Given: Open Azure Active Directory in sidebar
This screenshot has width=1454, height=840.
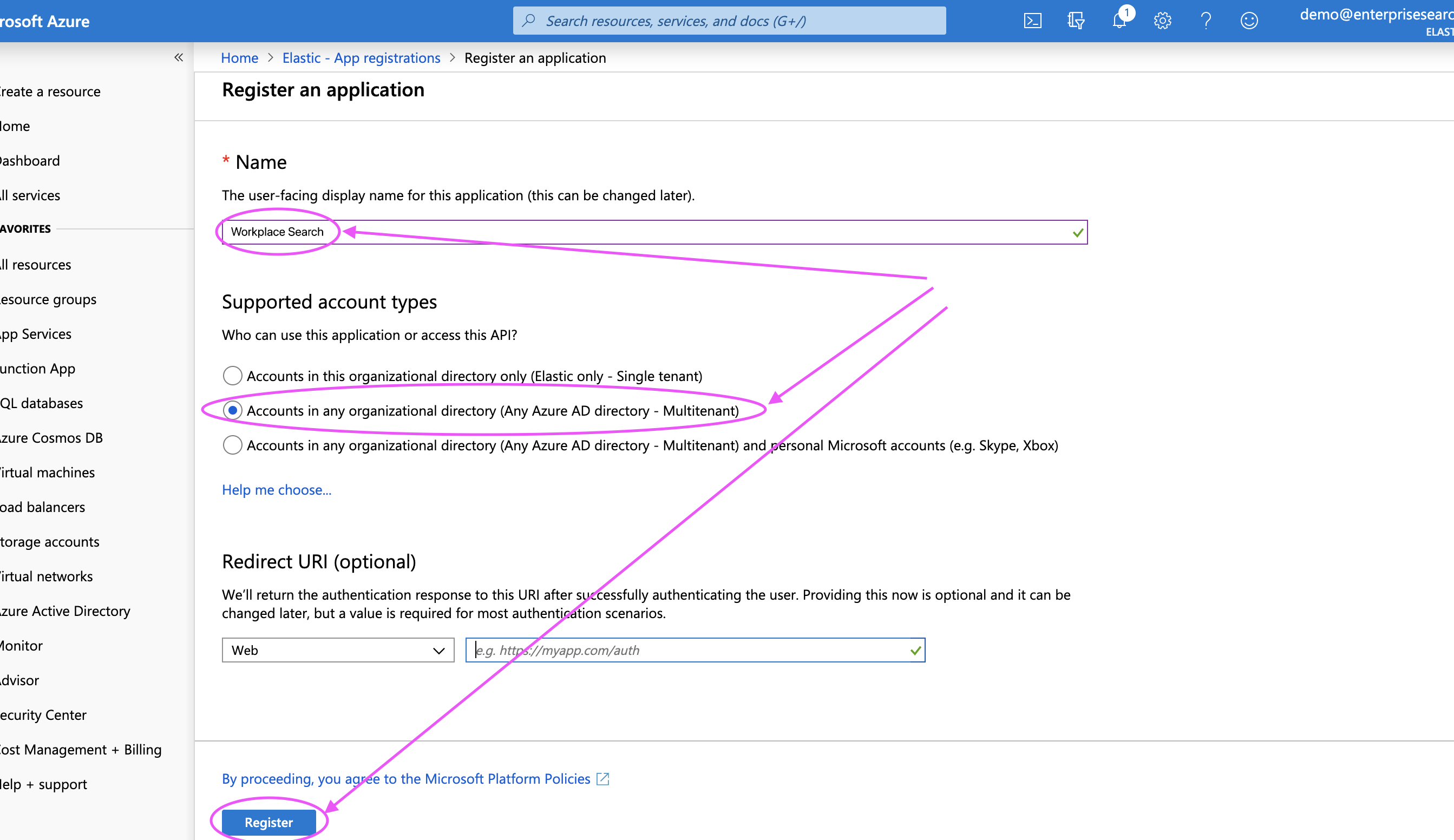Looking at the screenshot, I should 64,611.
